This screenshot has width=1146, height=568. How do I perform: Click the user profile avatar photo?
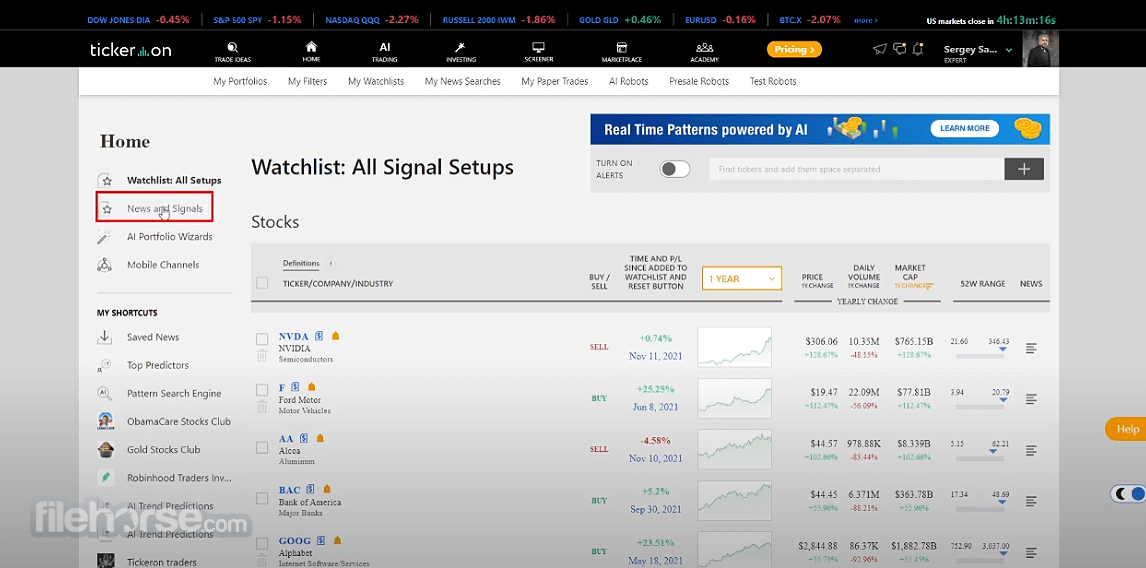(1041, 48)
